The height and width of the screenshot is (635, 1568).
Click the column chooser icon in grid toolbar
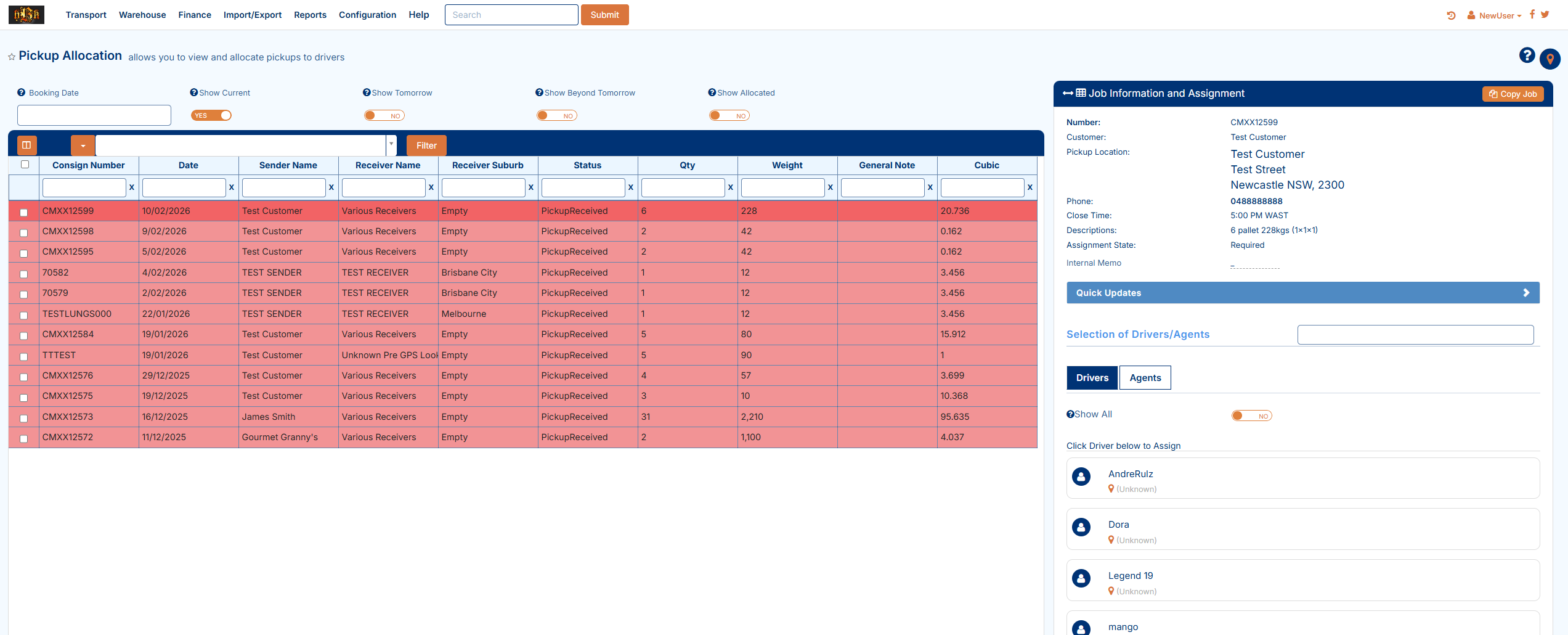click(x=26, y=145)
